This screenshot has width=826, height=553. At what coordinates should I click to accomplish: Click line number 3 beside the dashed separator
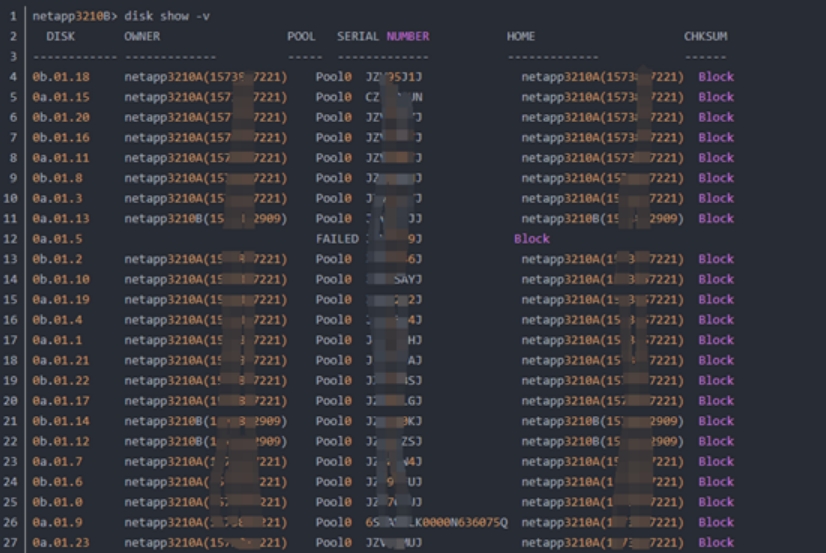(13, 57)
